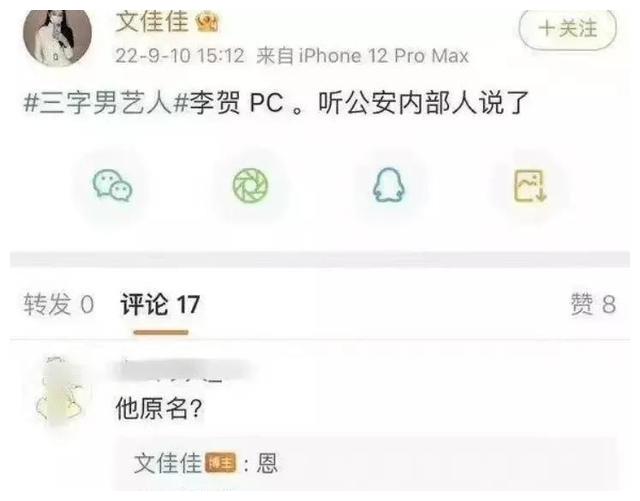640x501 pixels.
Task: Open the 文佳佳 profile avatar
Action: (58, 37)
